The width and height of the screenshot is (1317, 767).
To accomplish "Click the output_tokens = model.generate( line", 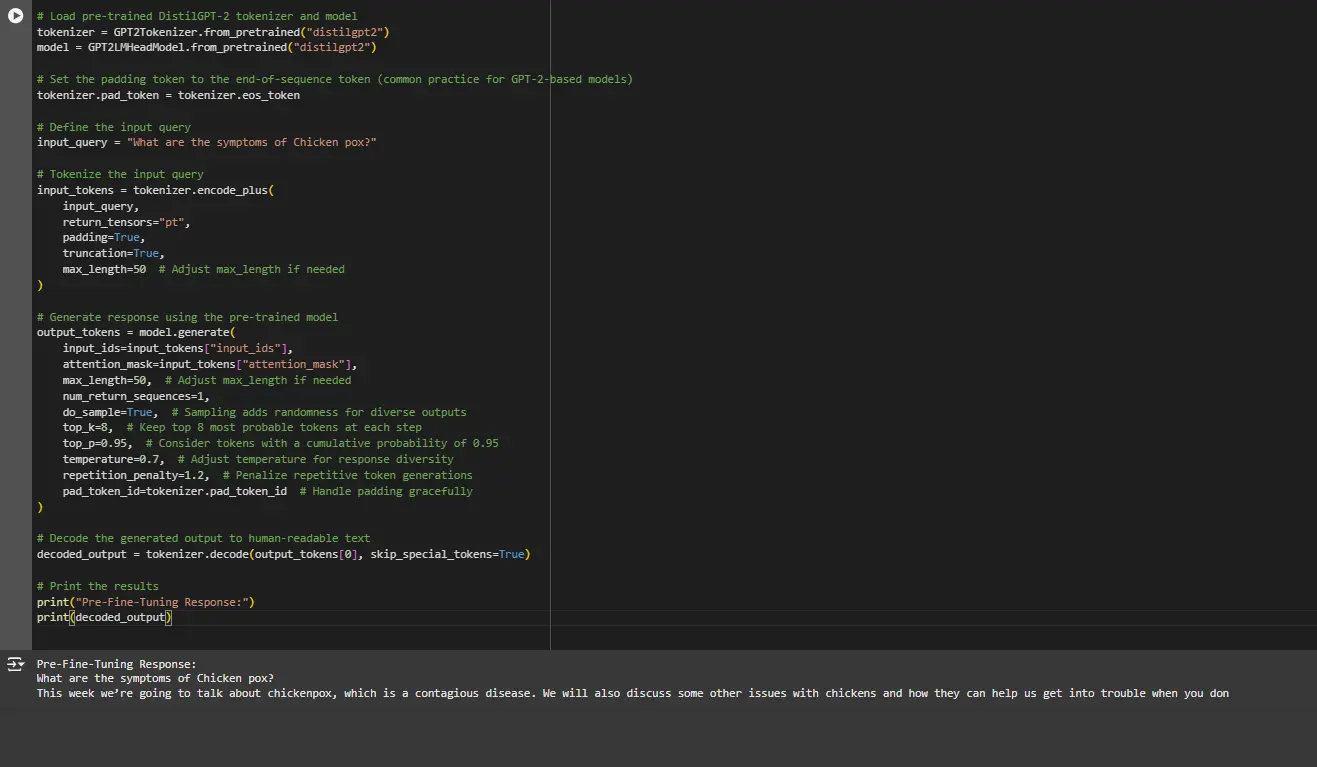I will coord(136,333).
